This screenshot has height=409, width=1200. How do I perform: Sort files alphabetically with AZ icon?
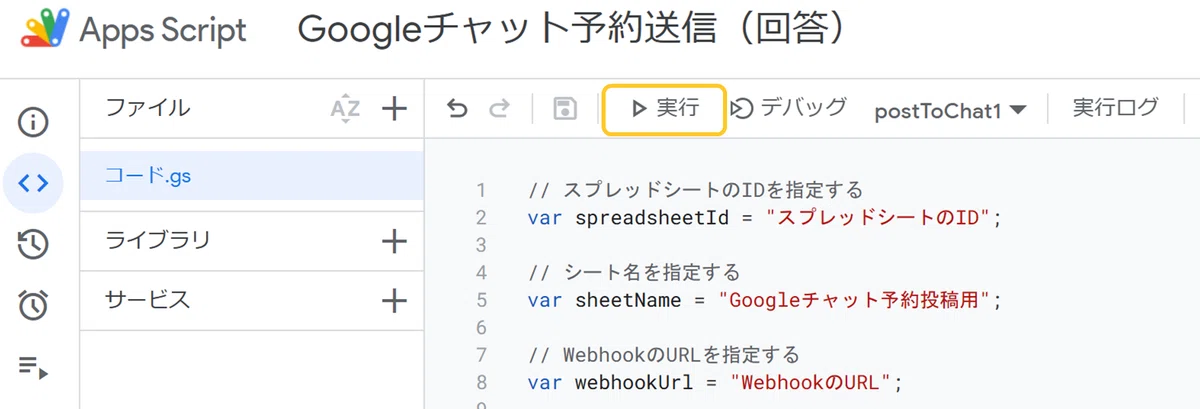click(345, 108)
